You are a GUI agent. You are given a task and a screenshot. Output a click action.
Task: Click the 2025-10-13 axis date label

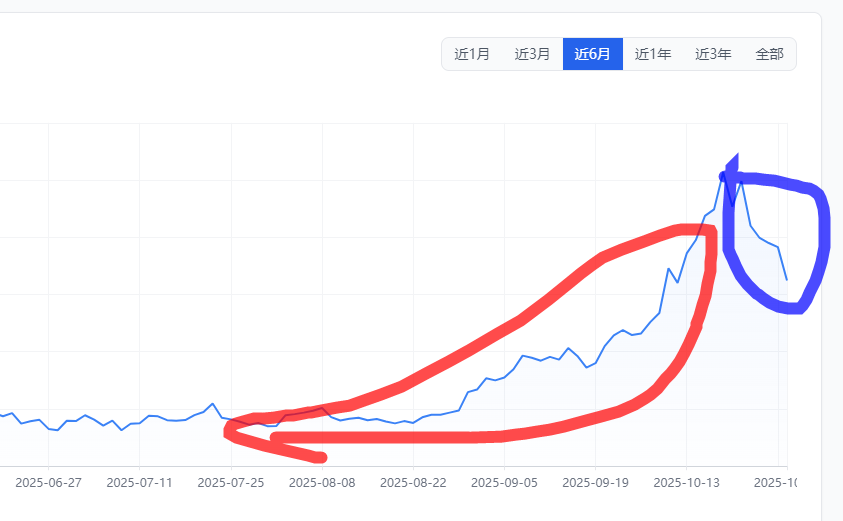[x=686, y=482]
